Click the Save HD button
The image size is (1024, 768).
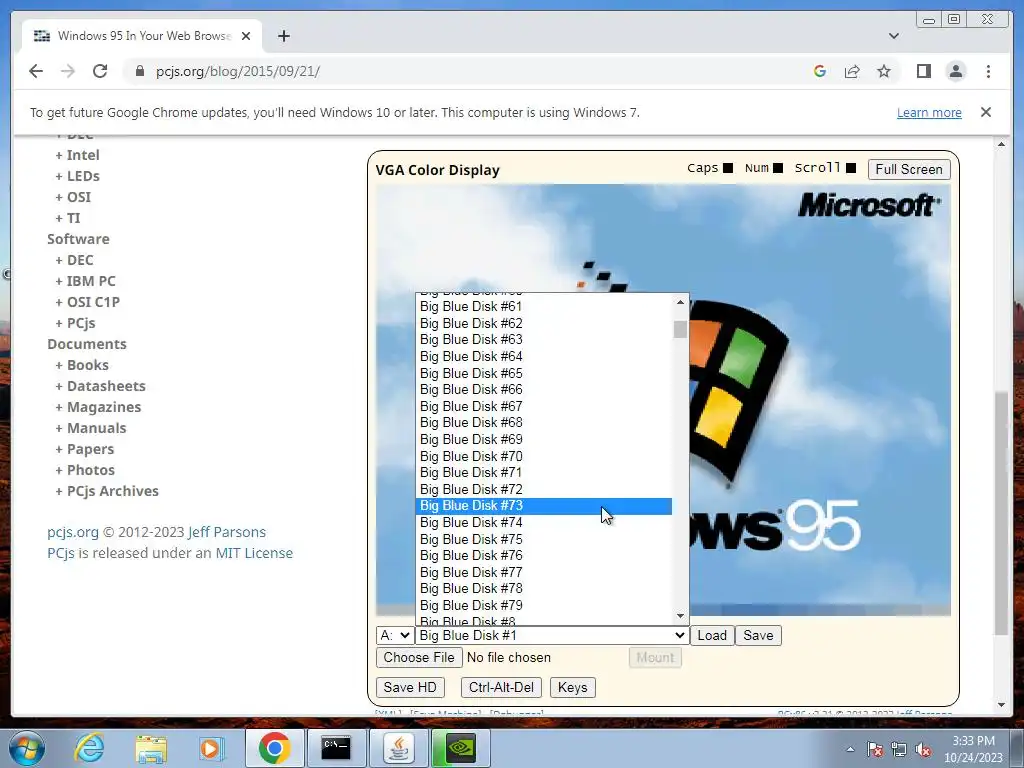(x=409, y=688)
